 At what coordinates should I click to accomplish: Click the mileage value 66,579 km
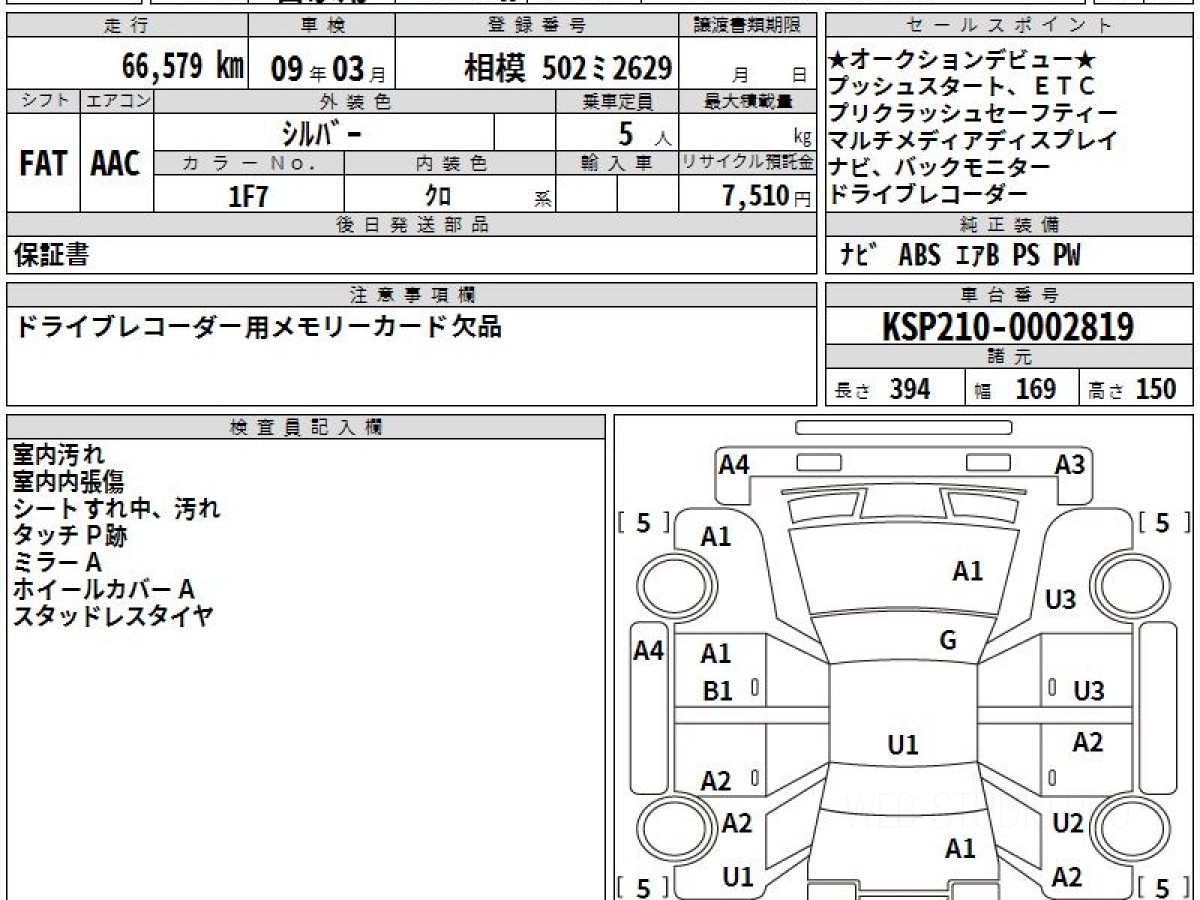[x=182, y=67]
